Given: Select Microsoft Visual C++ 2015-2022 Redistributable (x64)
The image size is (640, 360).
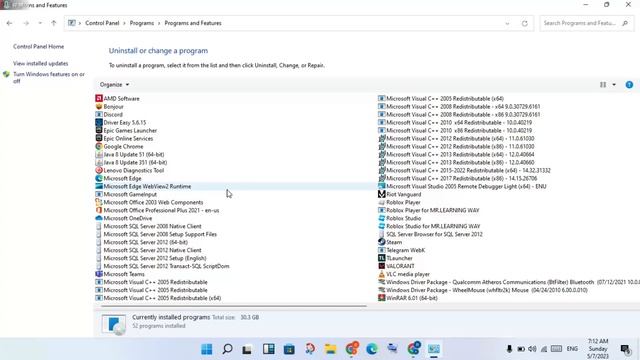Looking at the screenshot, I should pyautogui.click(x=468, y=170).
